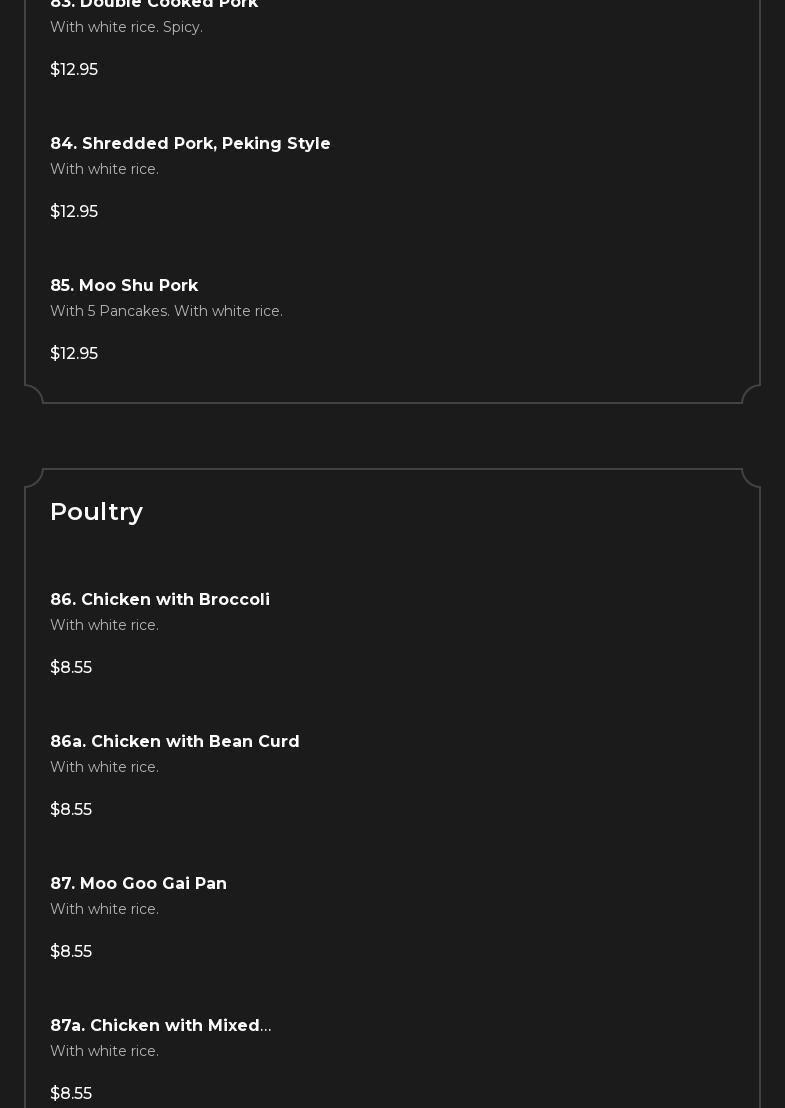
Task: Click the "With white rice. Spicy." description
Action: [126, 27]
